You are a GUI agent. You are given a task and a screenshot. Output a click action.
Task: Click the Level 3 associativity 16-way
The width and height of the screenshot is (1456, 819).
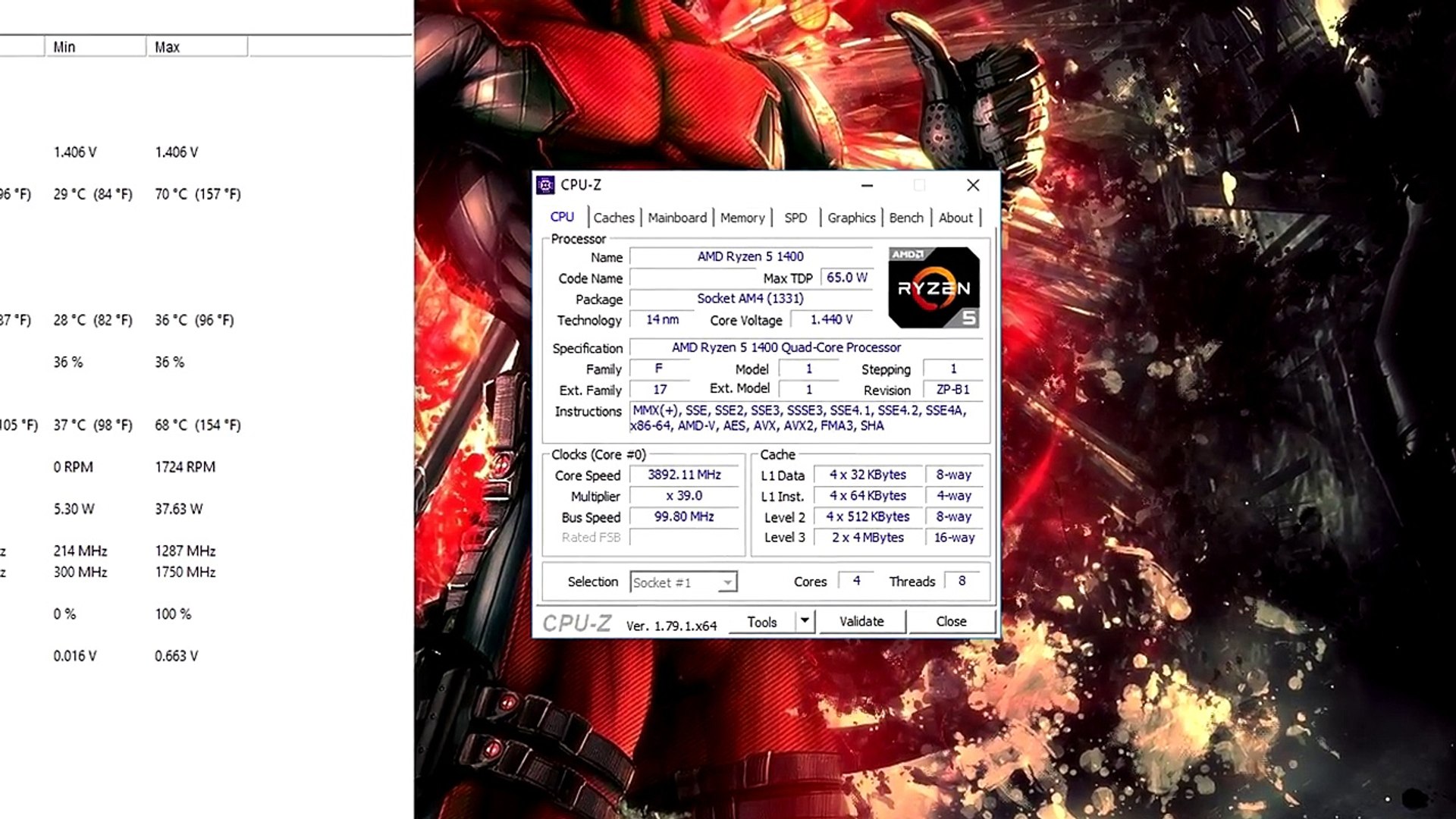(954, 537)
